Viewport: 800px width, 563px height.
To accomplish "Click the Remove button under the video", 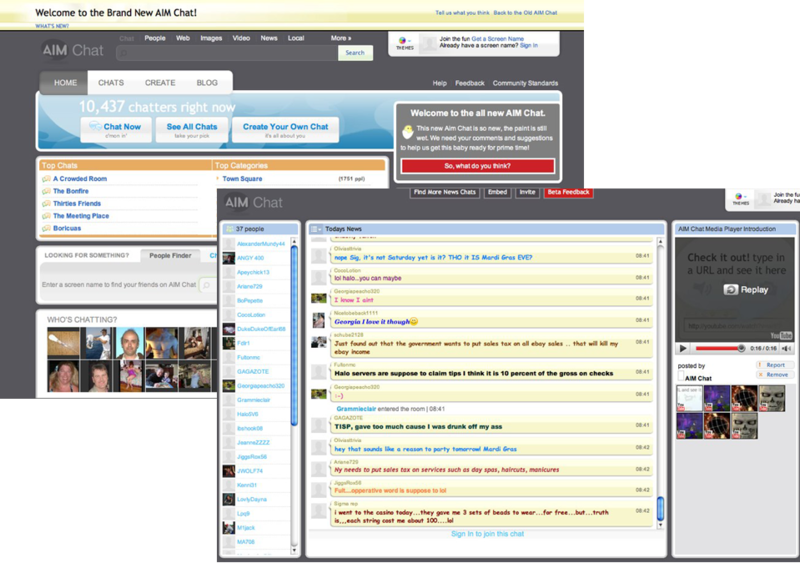I will (x=774, y=375).
